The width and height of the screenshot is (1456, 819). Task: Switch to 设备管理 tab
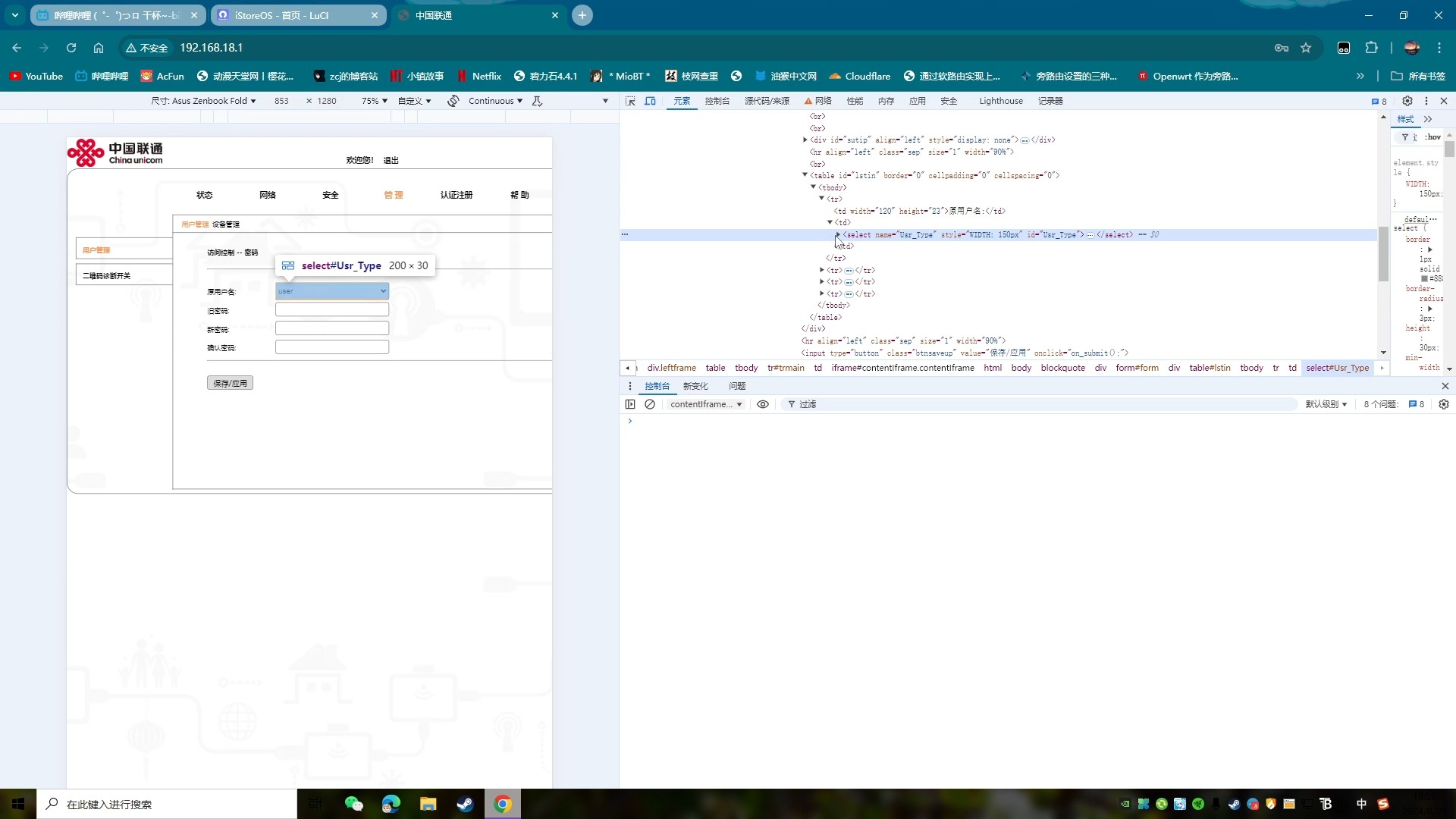click(x=224, y=224)
